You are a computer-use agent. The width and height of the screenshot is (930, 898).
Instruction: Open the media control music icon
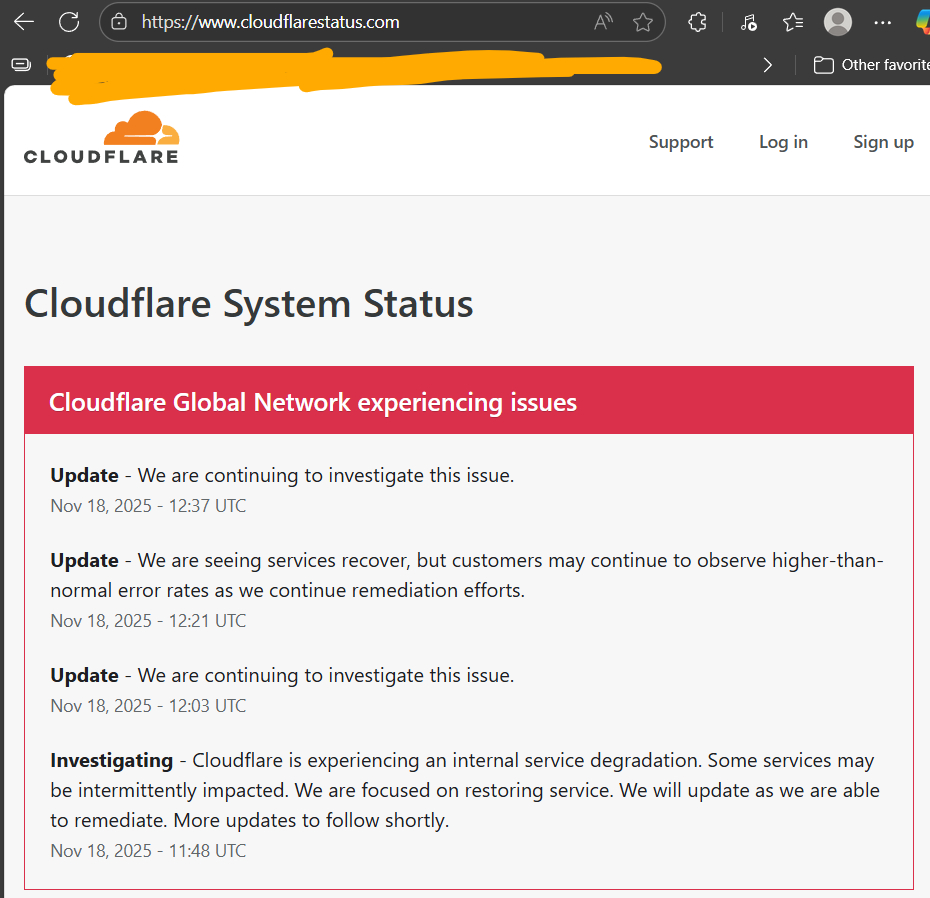click(x=748, y=22)
